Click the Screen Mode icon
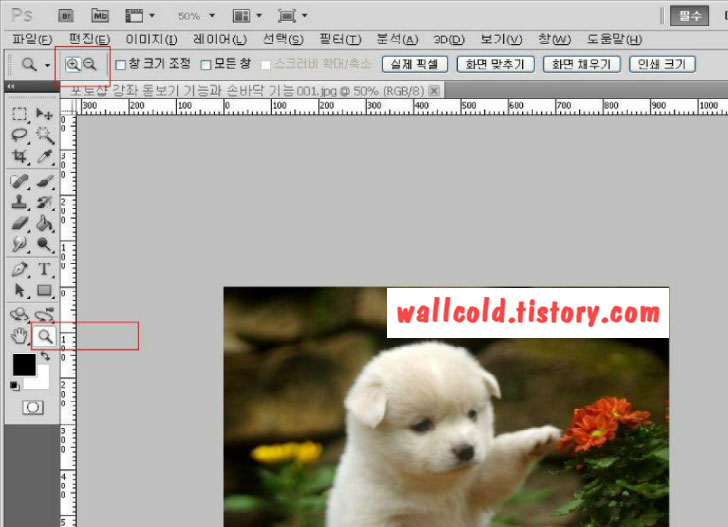 coord(287,16)
